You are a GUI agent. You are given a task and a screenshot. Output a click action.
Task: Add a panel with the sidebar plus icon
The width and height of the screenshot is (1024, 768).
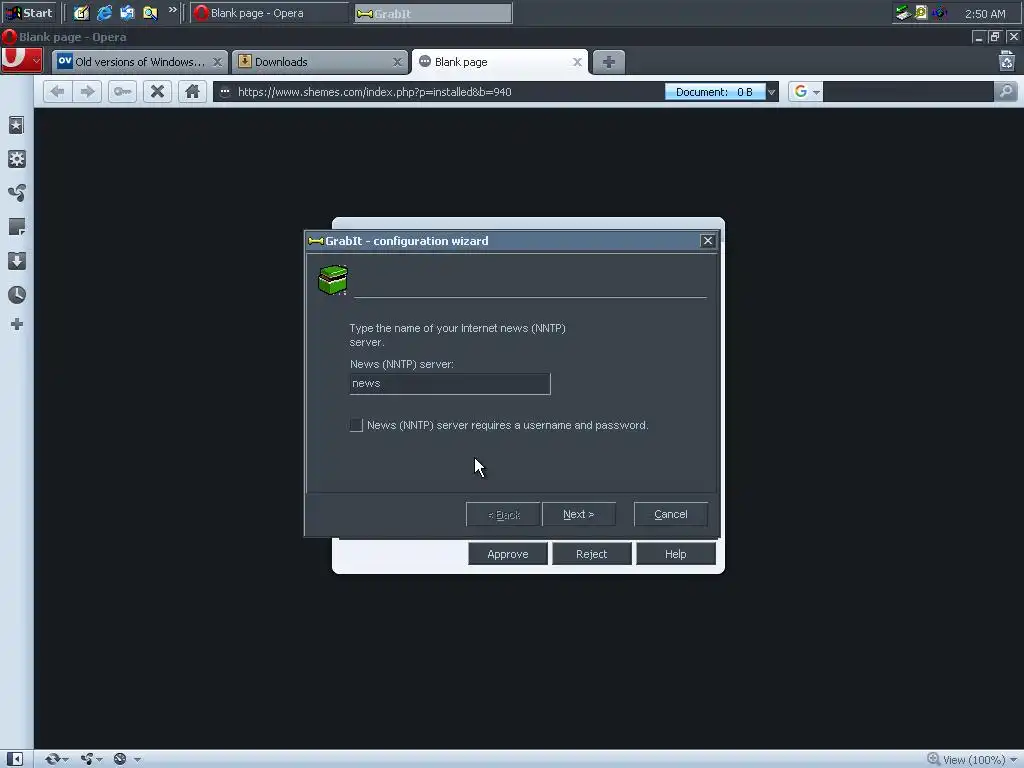(x=16, y=324)
